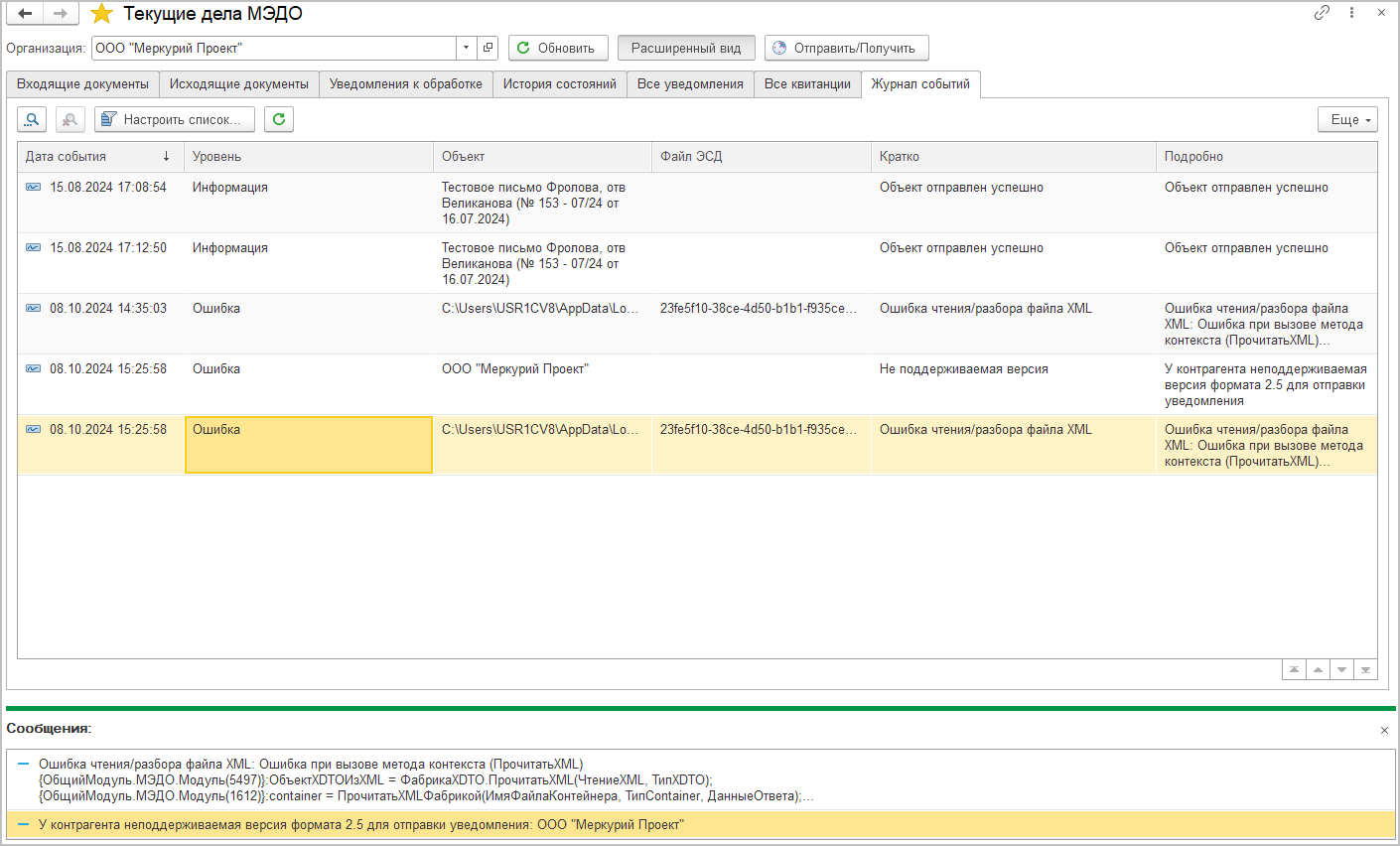Select the Не поддерживаемая версия error row

[963, 369]
